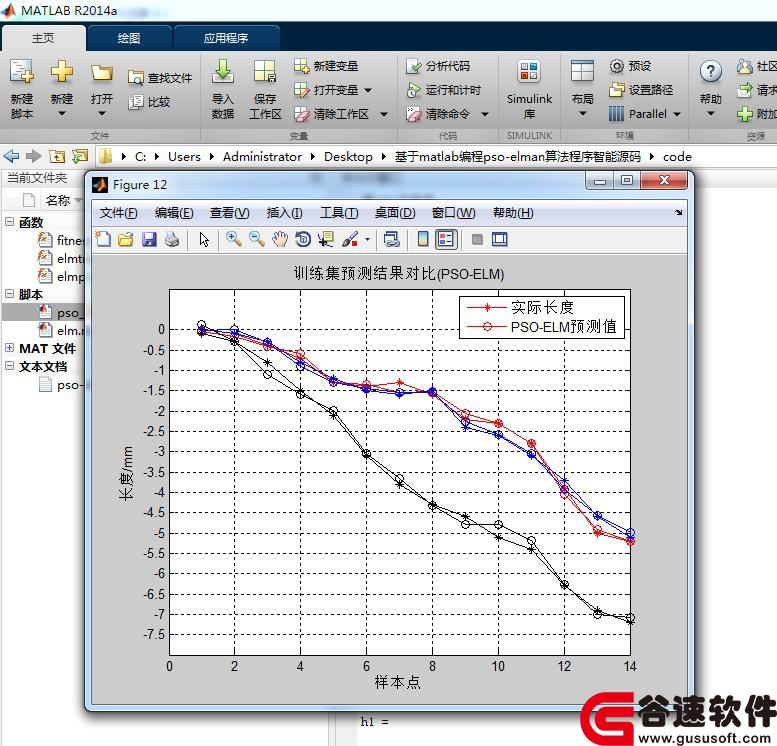Click the back arrow in the address bar
The image size is (777, 746).
click(x=11, y=157)
